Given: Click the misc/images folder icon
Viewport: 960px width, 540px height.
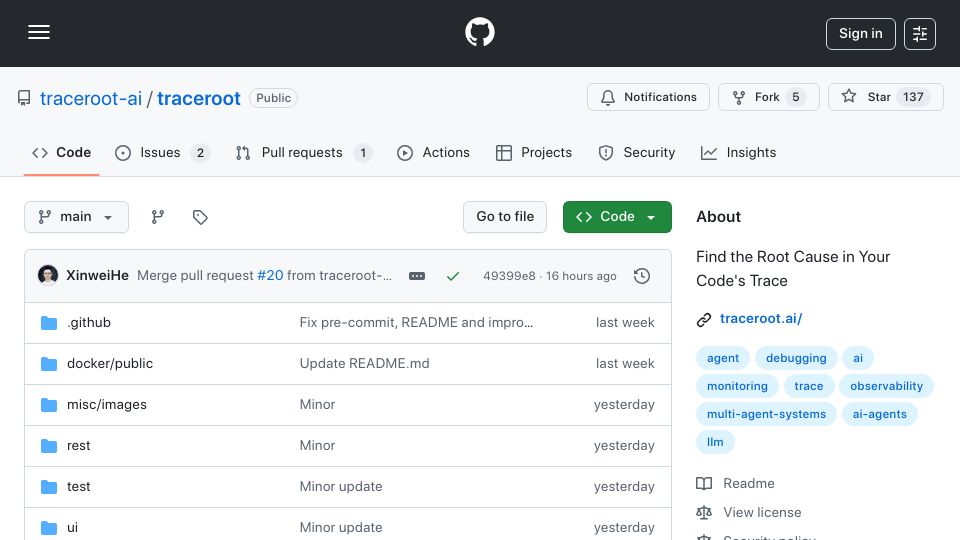Looking at the screenshot, I should 48,405.
